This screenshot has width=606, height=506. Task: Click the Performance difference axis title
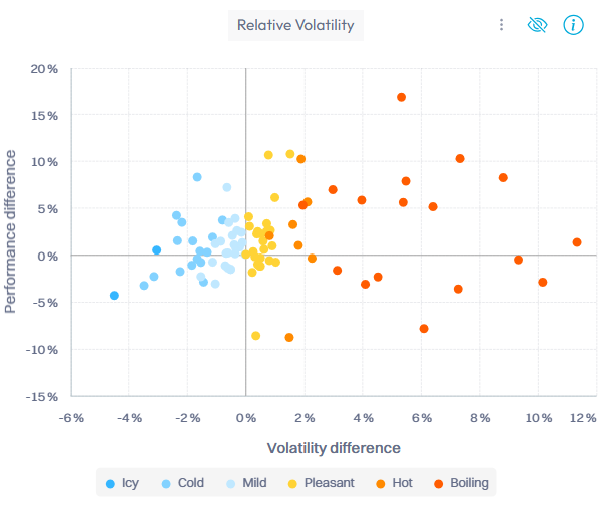coord(12,231)
